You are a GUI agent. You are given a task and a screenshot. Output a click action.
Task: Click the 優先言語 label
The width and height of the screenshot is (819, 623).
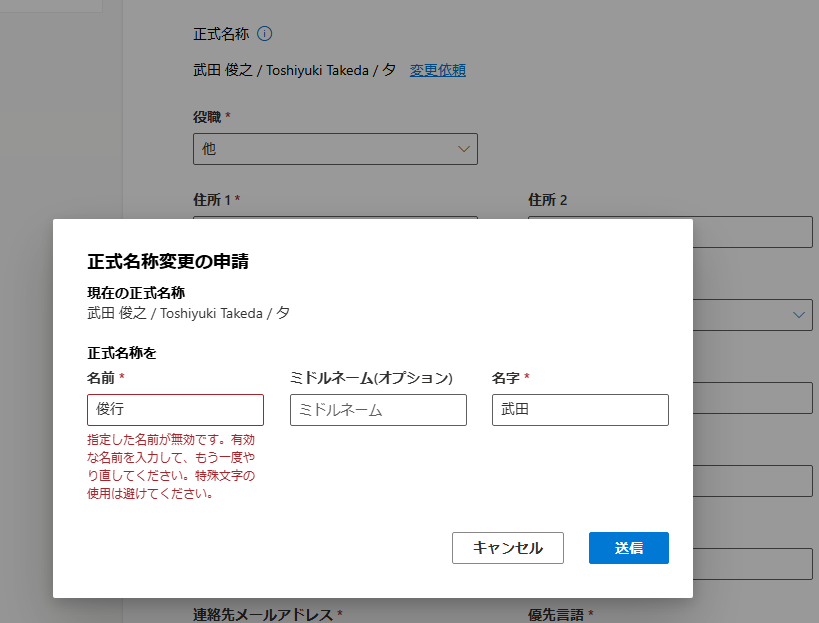pyautogui.click(x=556, y=615)
